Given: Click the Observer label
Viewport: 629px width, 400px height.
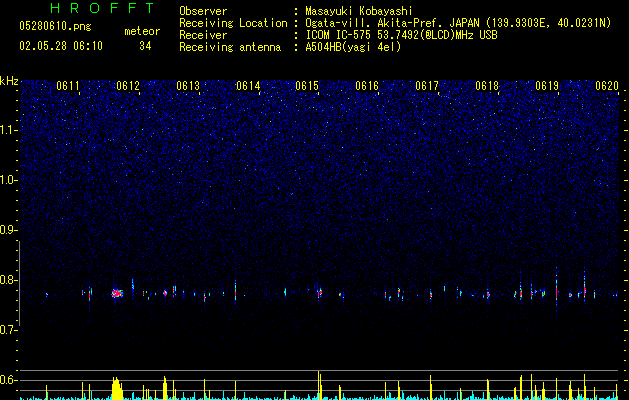Looking at the screenshot, I should (203, 11).
